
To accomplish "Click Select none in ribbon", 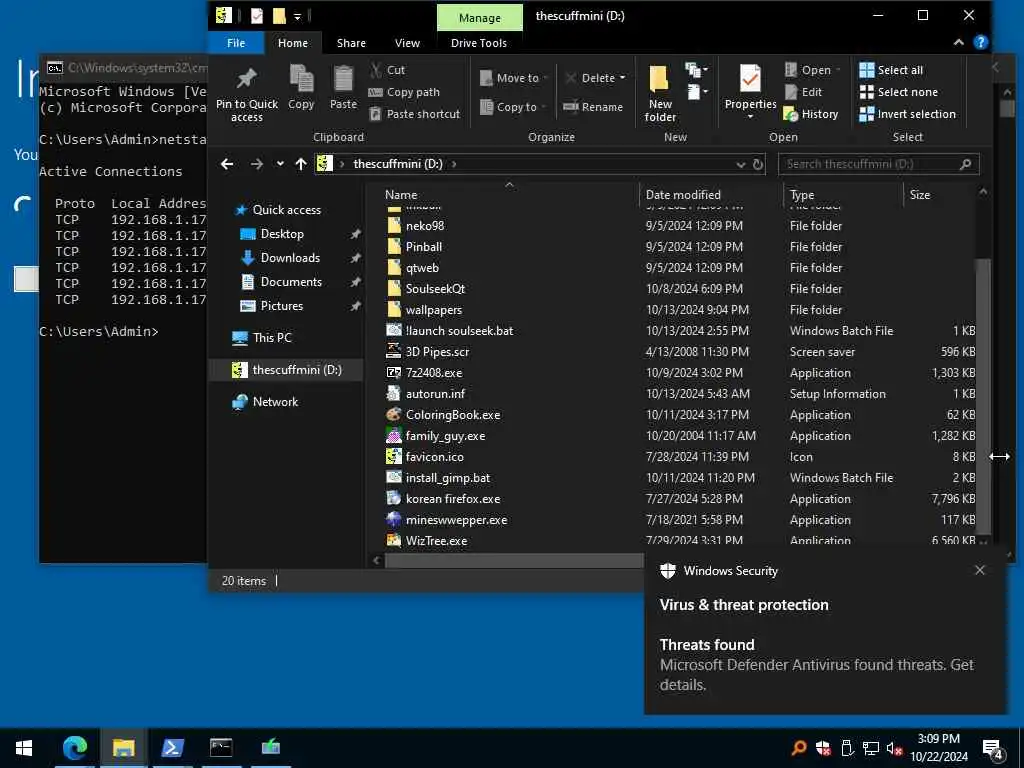I will [x=899, y=92].
